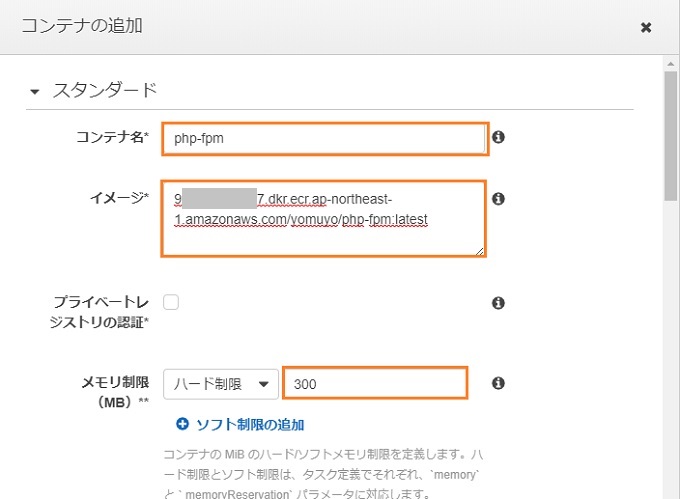This screenshot has width=680, height=499.
Task: Focus the コンテナ名 field containing php-fpm
Action: click(x=325, y=139)
